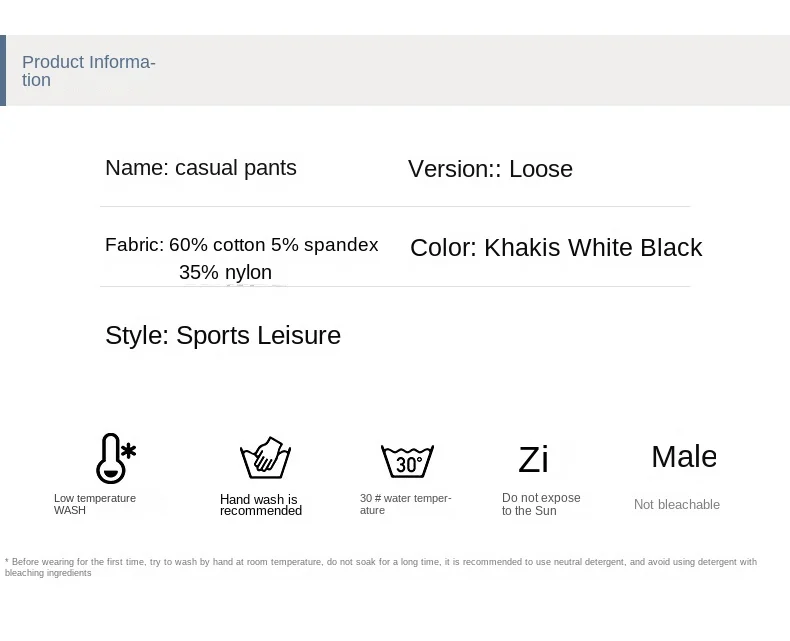Click the hand wash basin icon
The height and width of the screenshot is (641, 790).
click(x=265, y=459)
